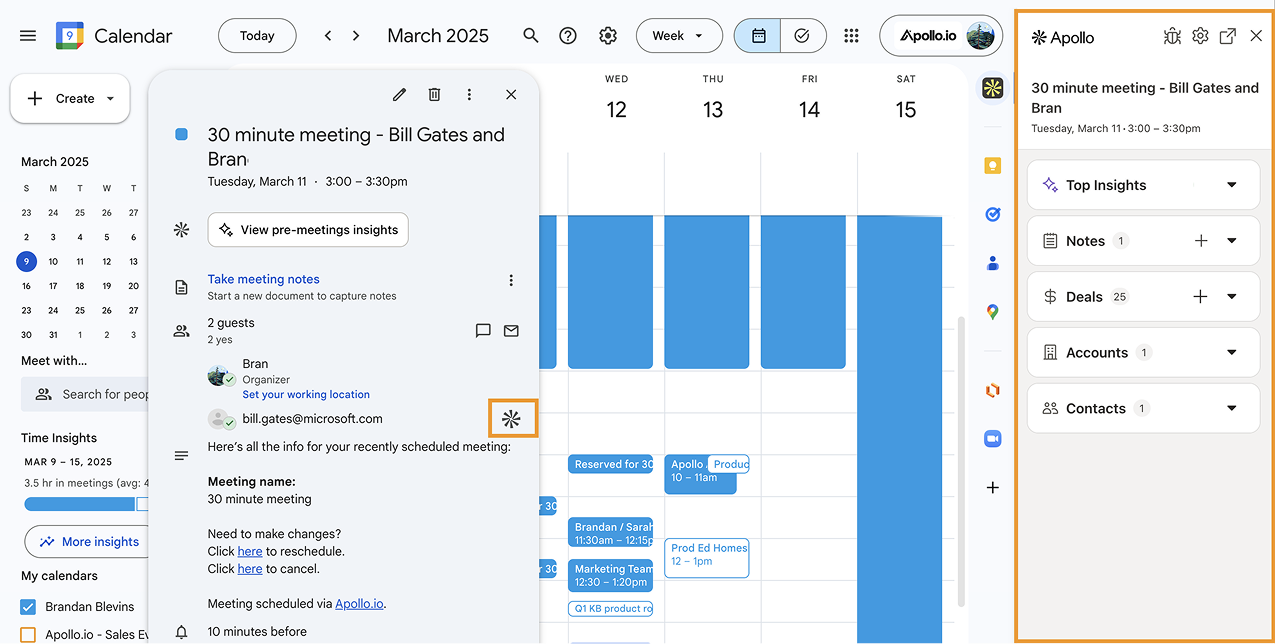Open the Apollo.io link in description
This screenshot has height=644, width=1275.
(x=359, y=604)
